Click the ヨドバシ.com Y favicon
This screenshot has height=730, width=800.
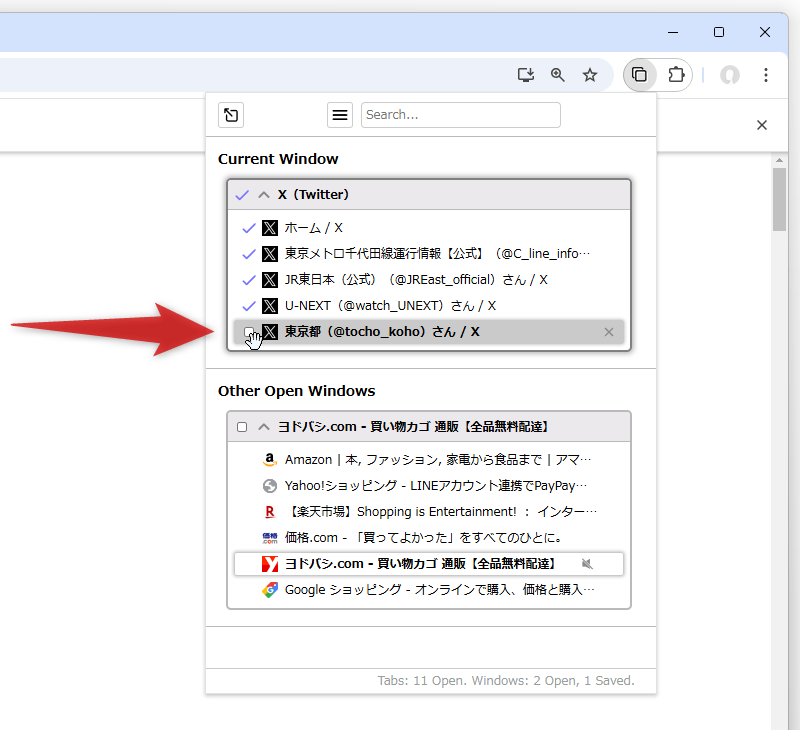point(270,564)
